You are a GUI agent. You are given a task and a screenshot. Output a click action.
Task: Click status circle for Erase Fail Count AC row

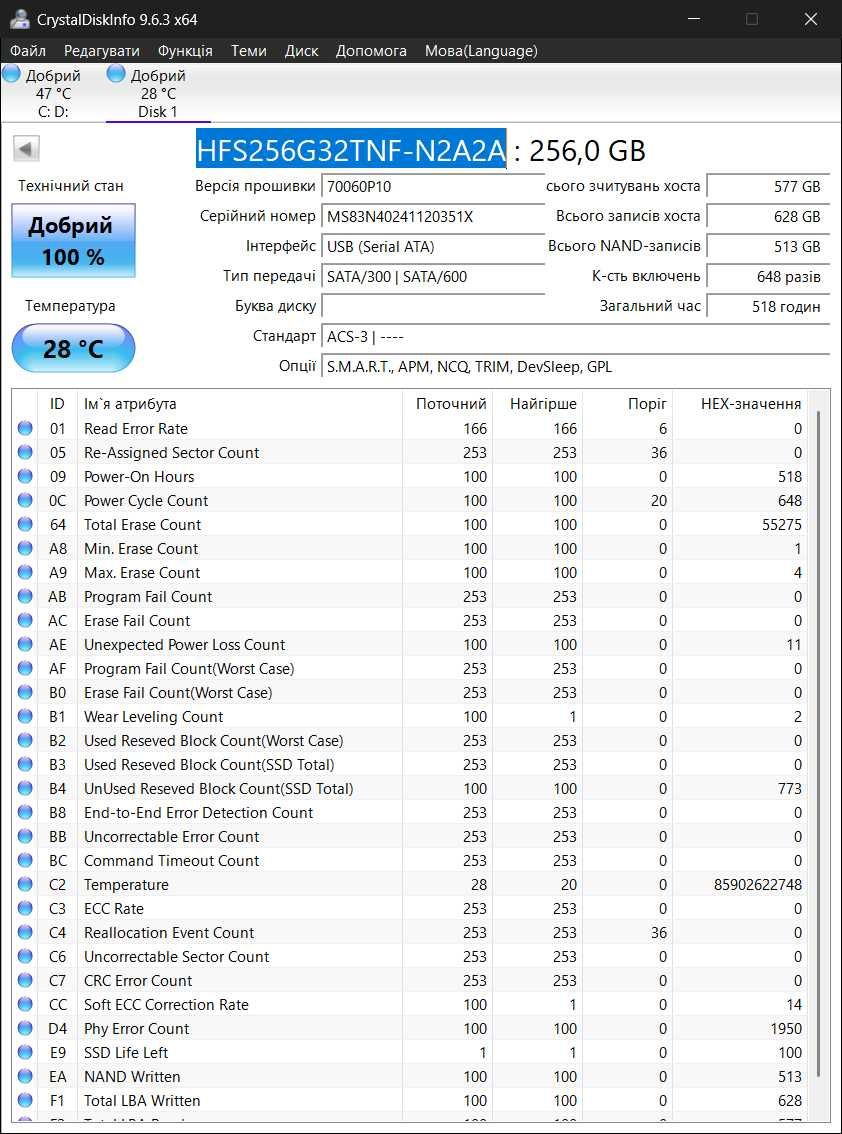(x=25, y=620)
